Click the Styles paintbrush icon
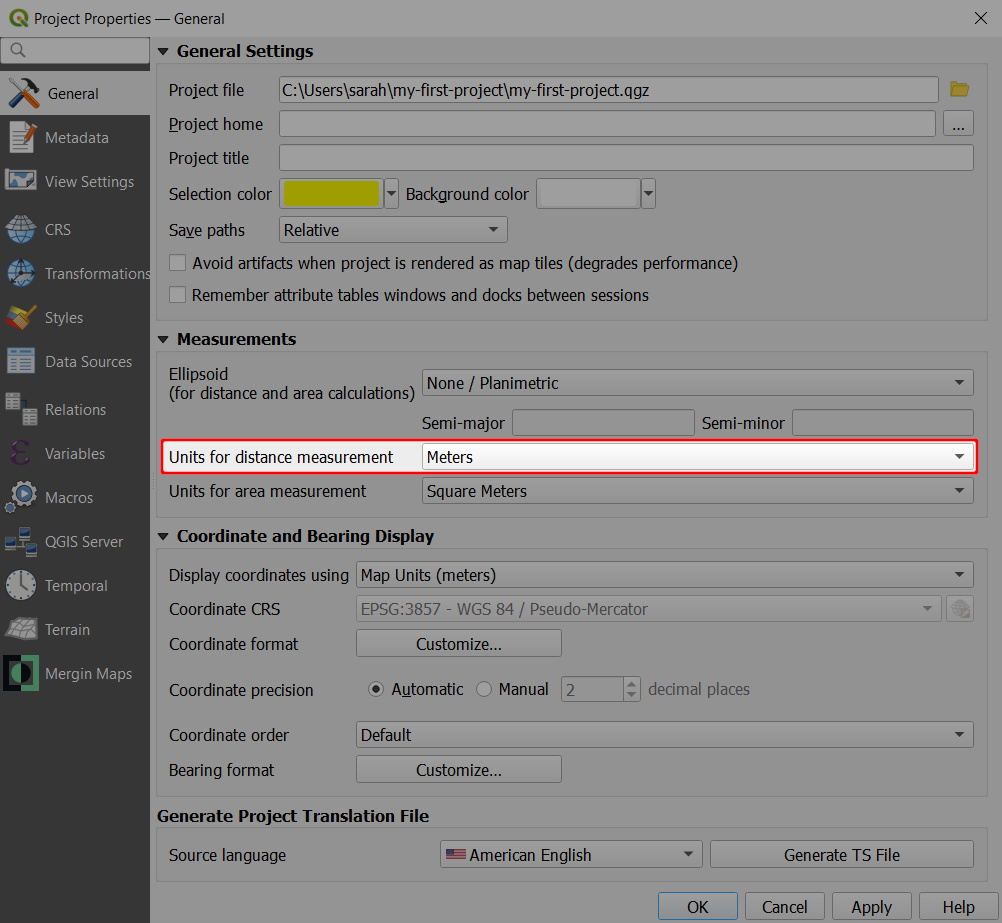 [20, 318]
